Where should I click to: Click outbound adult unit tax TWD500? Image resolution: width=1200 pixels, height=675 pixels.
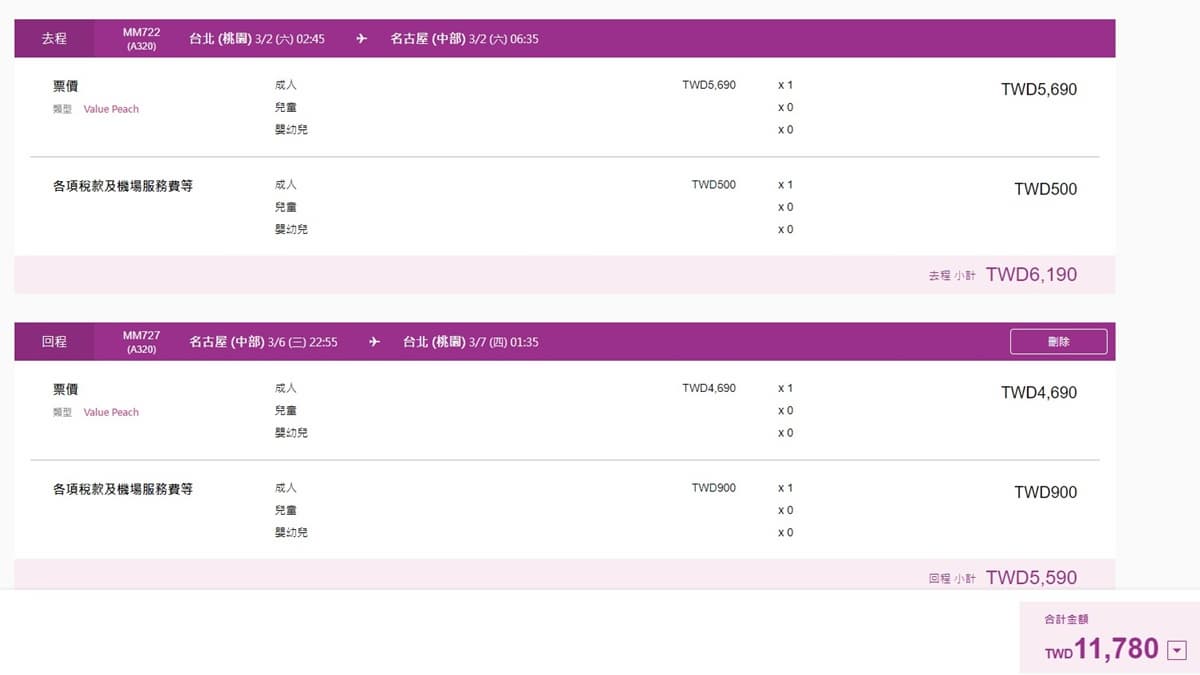point(714,185)
